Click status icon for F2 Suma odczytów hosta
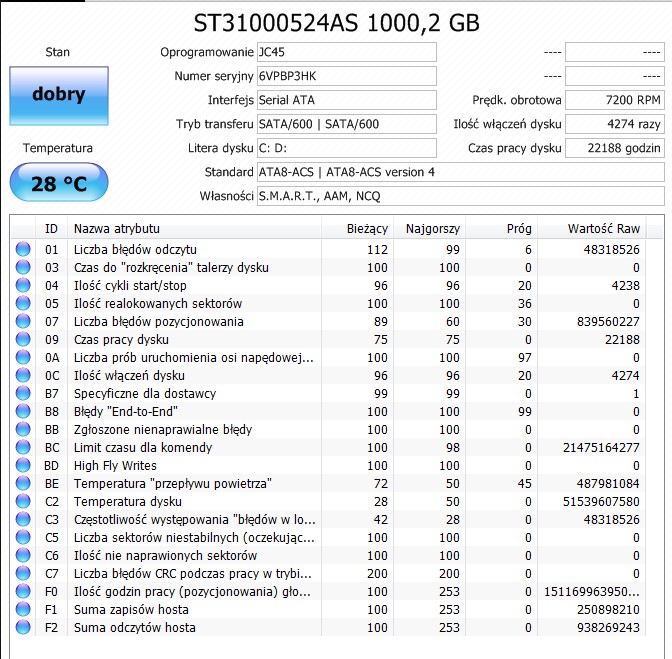The height and width of the screenshot is (659, 672). (x=23, y=627)
